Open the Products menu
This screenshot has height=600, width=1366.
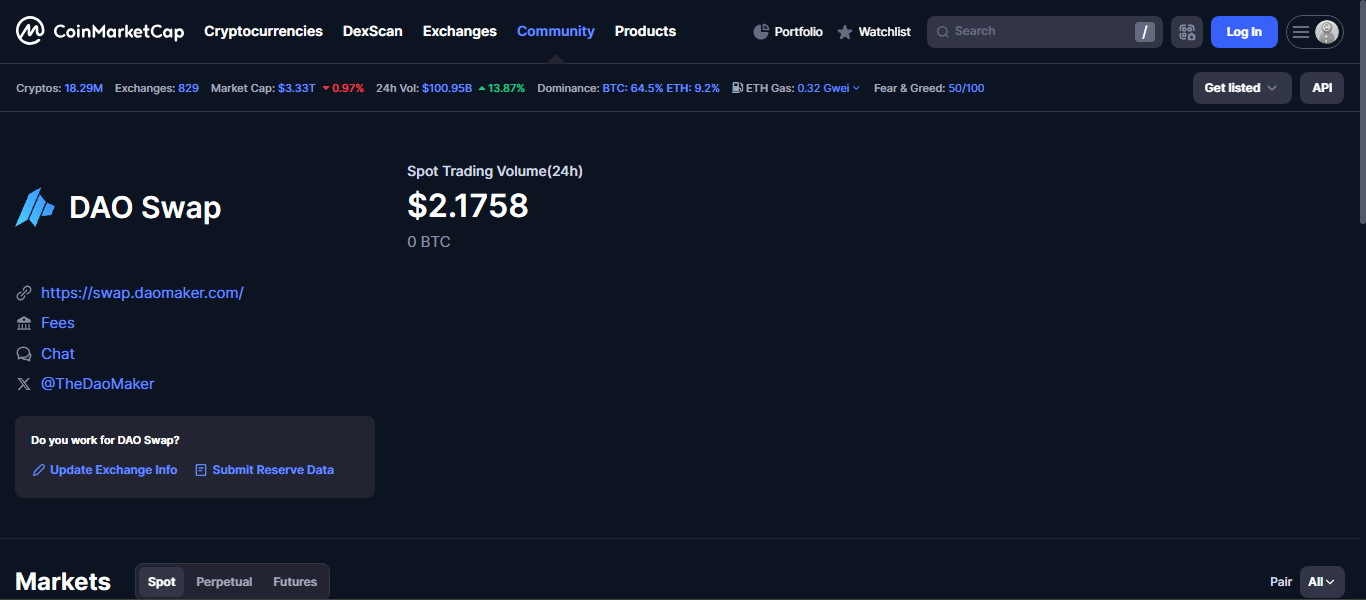click(x=645, y=31)
